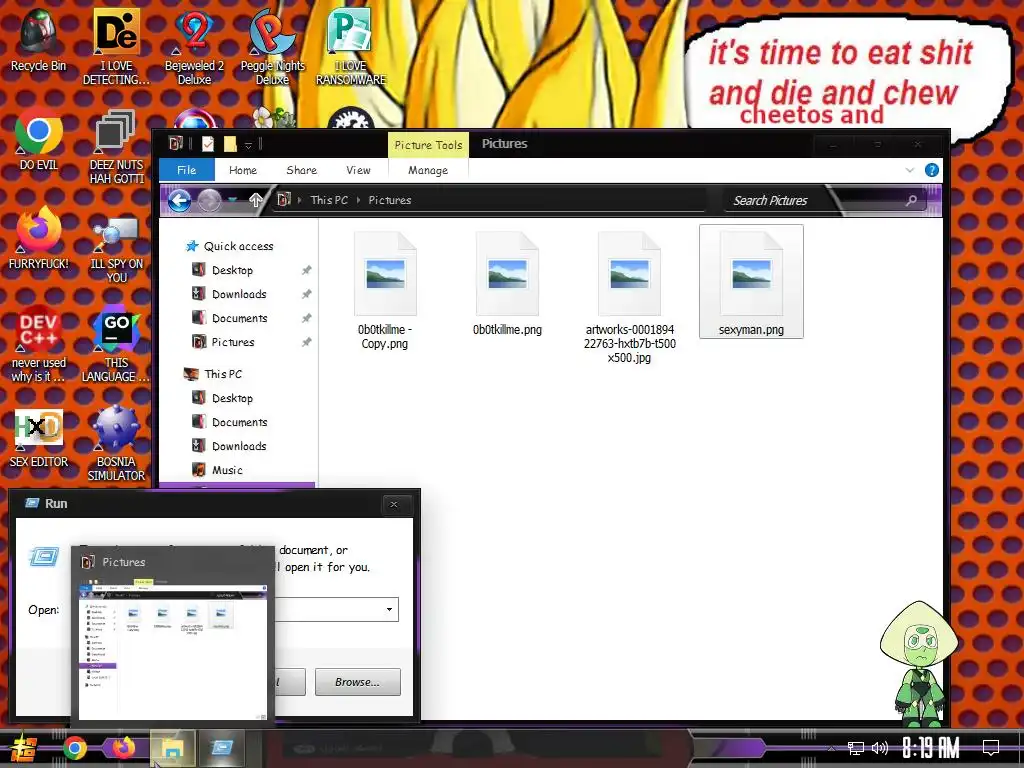
Task: Open Firefox from the taskbar
Action: click(x=123, y=748)
